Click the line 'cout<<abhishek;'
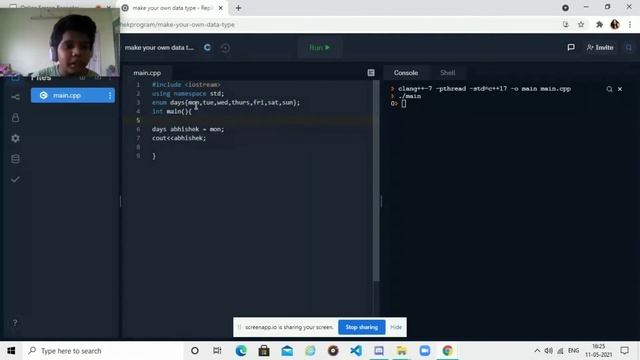Viewport: 640px width, 360px height. pyautogui.click(x=179, y=138)
